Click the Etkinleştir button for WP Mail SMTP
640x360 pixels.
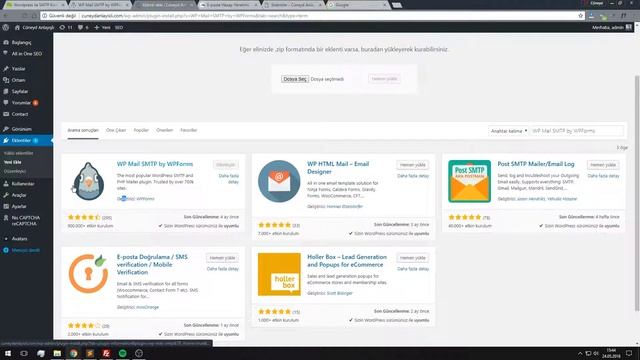[x=226, y=164]
